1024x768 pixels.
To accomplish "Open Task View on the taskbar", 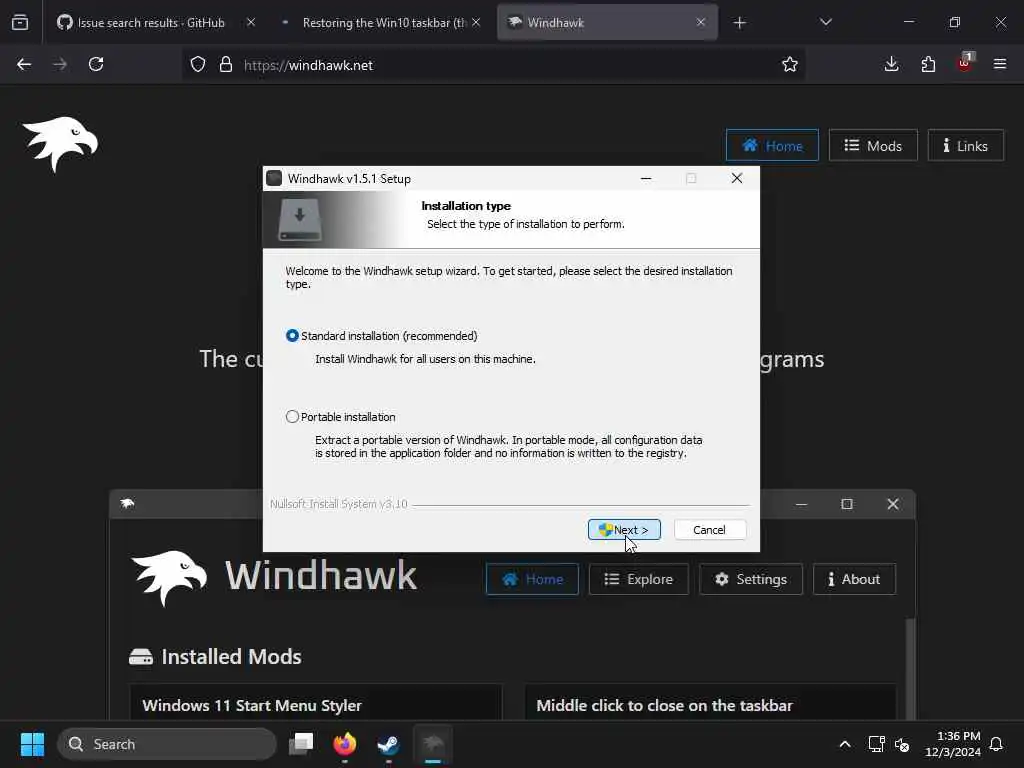I will coord(301,744).
